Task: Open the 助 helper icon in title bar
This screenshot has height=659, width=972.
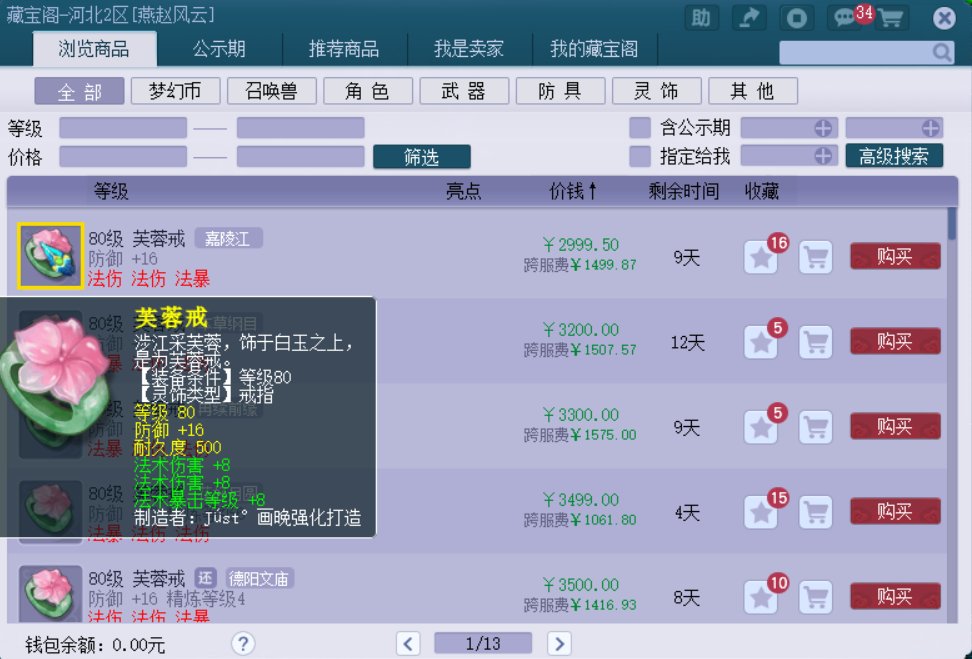Action: coord(701,17)
